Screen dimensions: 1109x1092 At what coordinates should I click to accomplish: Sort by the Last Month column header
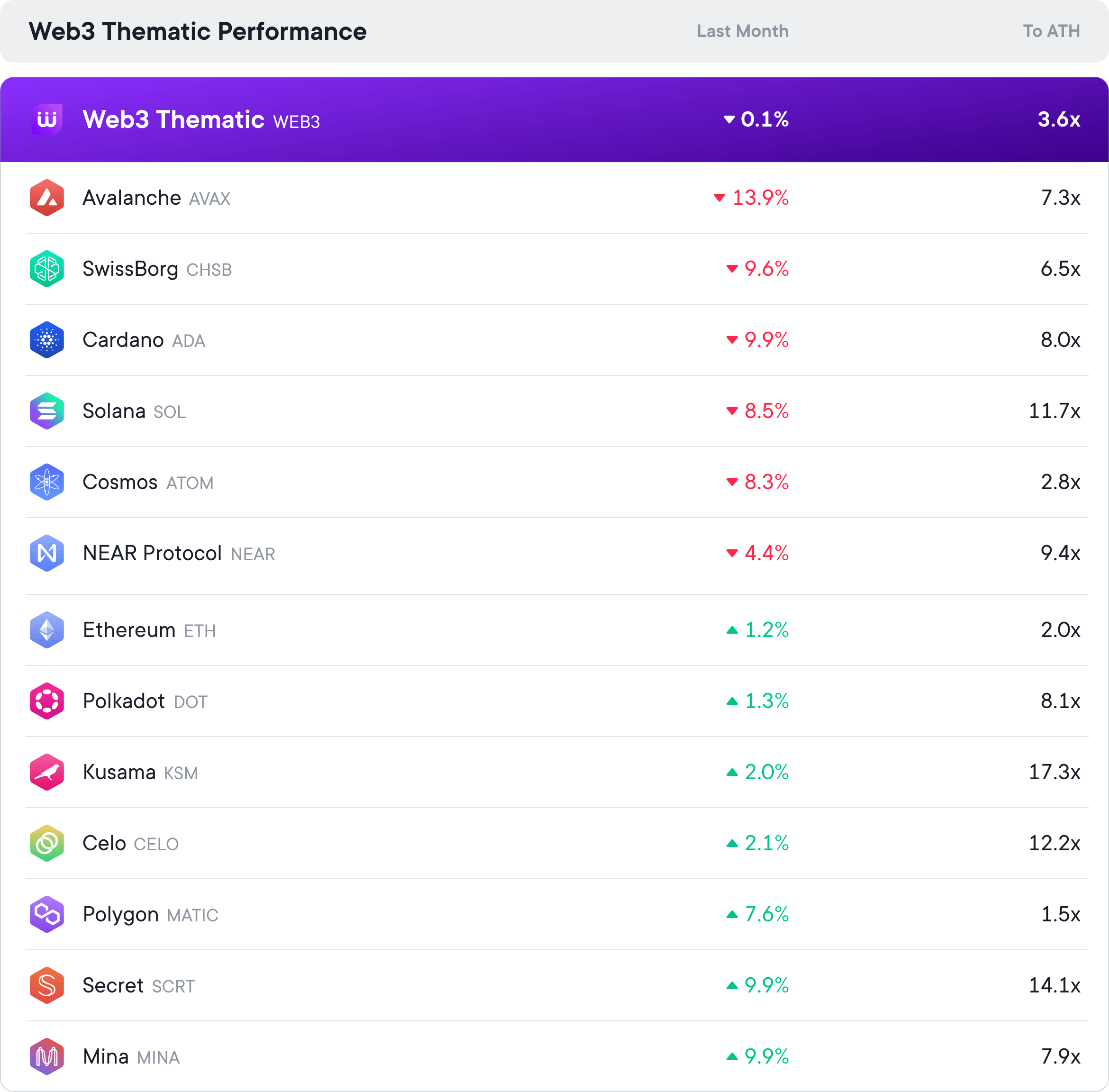click(x=743, y=31)
